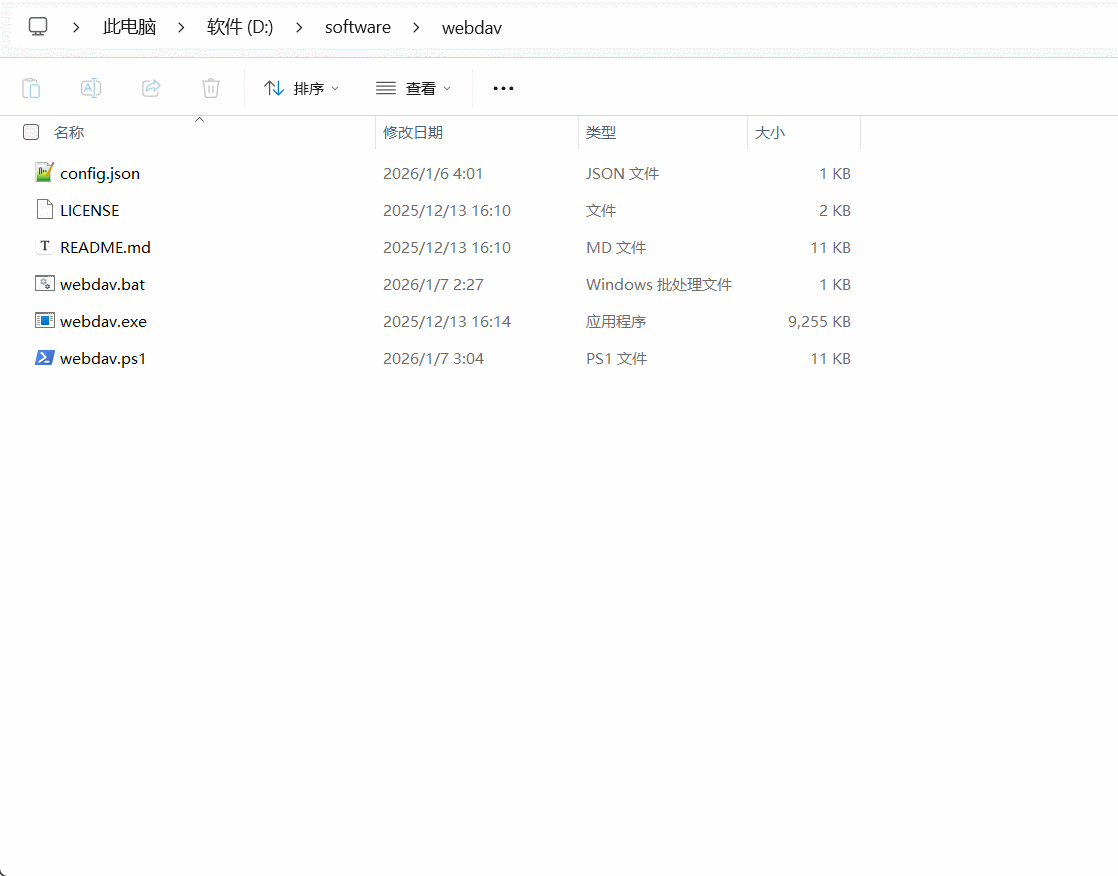Click the JSON 文件 type cell
Image resolution: width=1118 pixels, height=876 pixels.
(x=622, y=173)
